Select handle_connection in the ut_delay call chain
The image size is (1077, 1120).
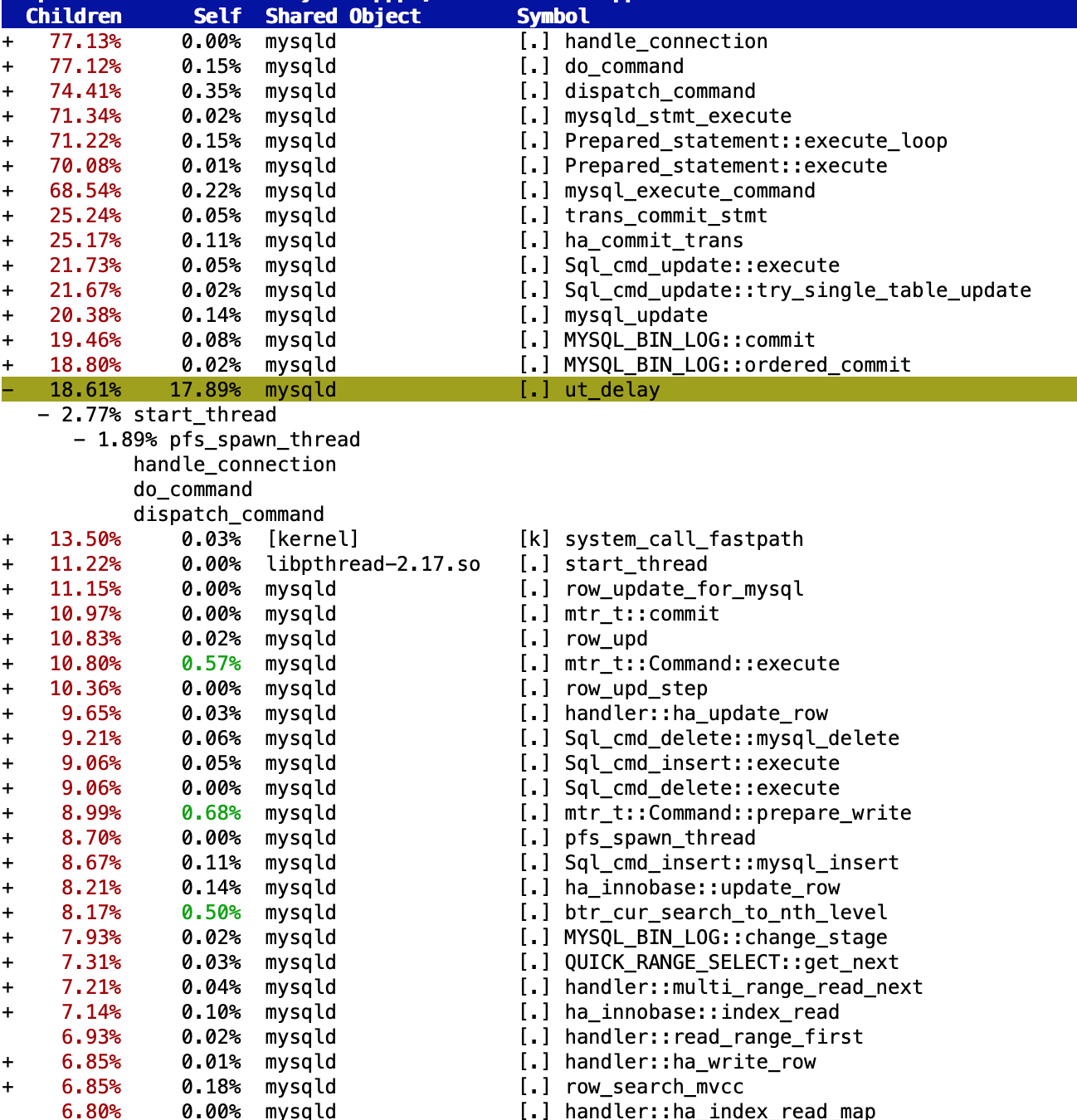tap(235, 465)
